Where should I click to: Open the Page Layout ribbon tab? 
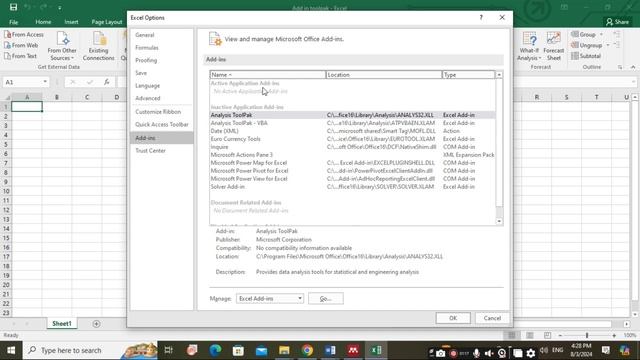coord(107,22)
